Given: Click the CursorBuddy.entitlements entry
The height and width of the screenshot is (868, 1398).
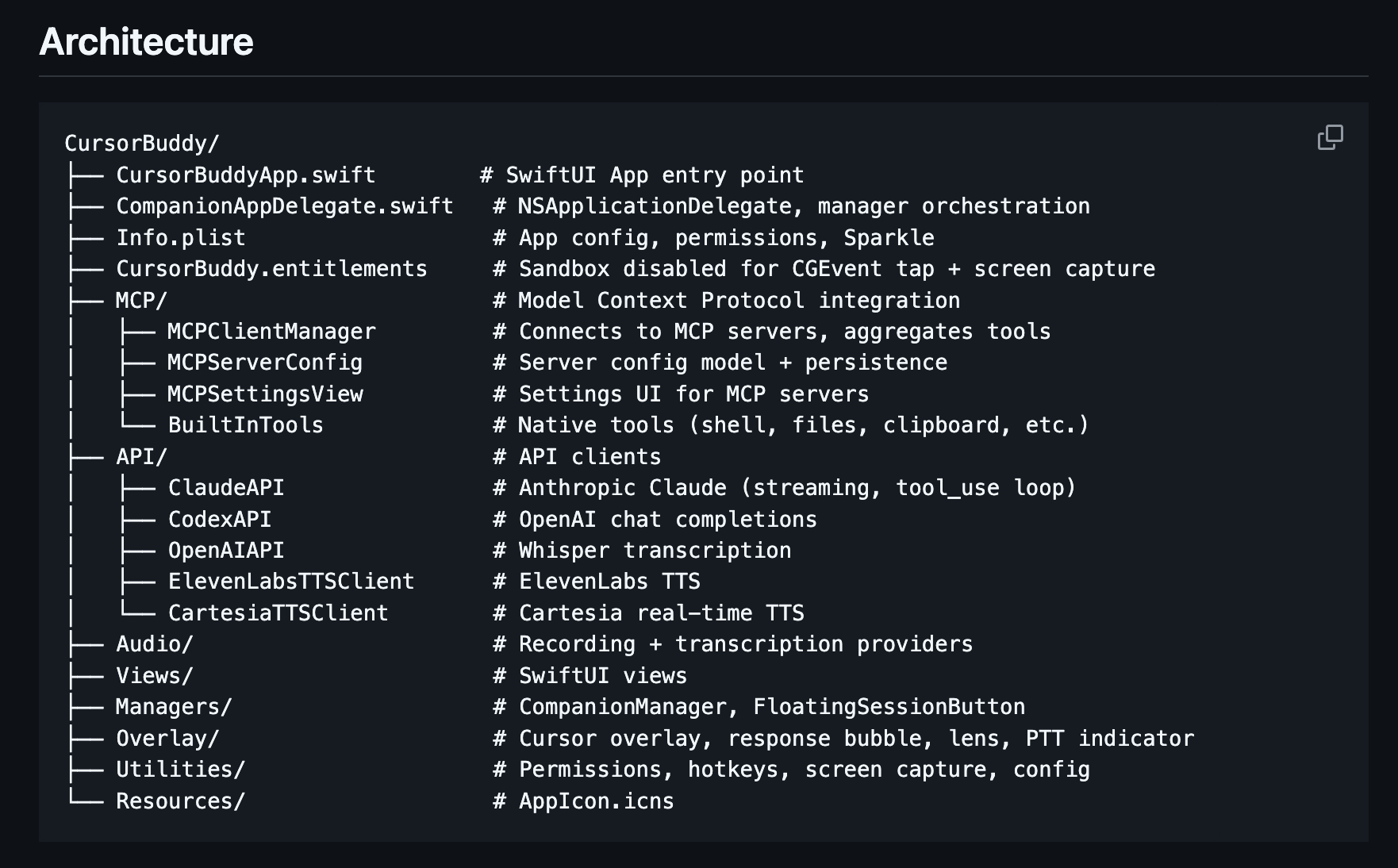Looking at the screenshot, I should [x=271, y=269].
